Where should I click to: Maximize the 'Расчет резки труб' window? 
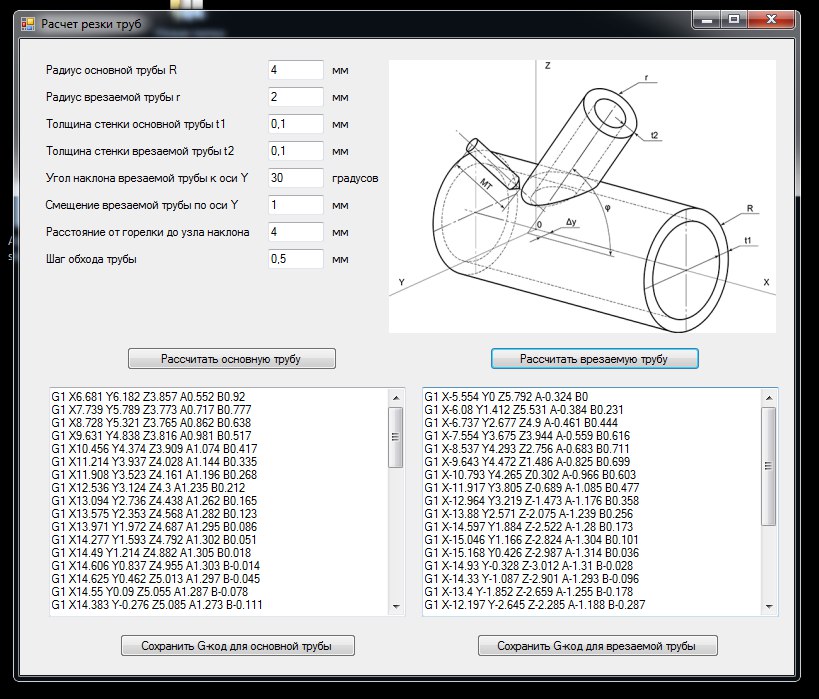click(734, 20)
